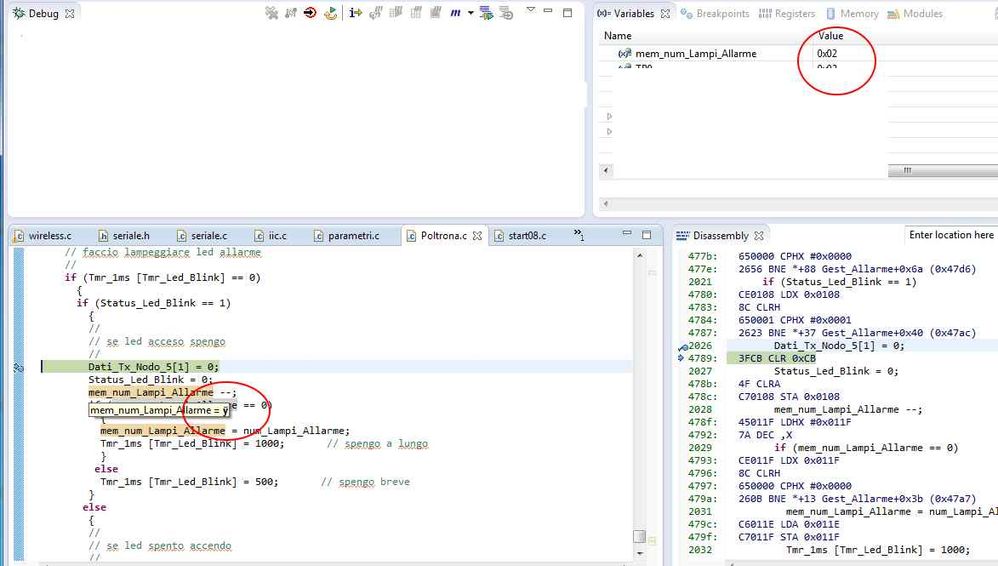Switch to the Registers tab

[x=787, y=13]
